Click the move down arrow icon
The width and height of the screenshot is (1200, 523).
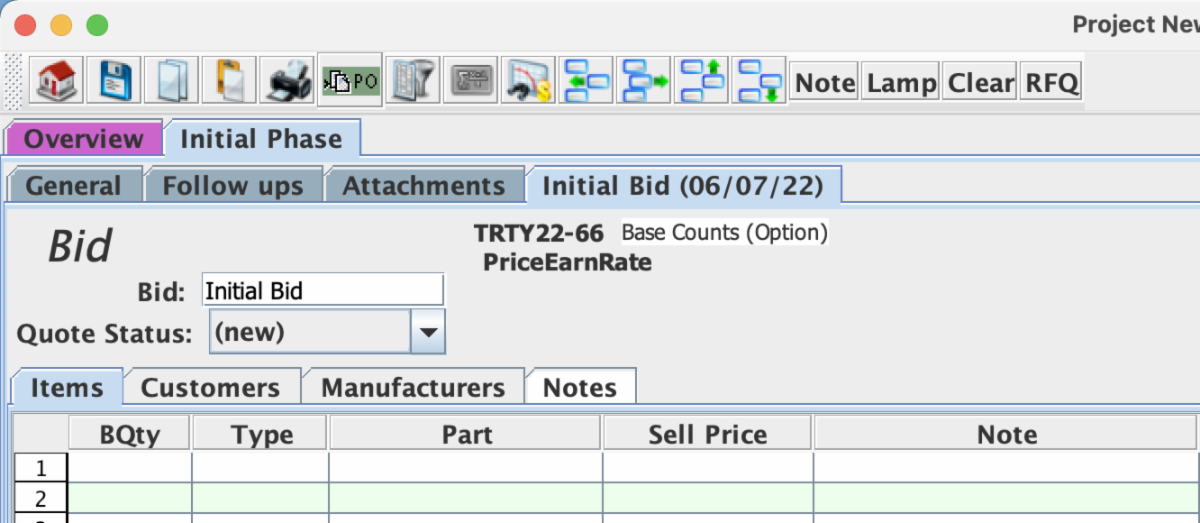[x=760, y=81]
